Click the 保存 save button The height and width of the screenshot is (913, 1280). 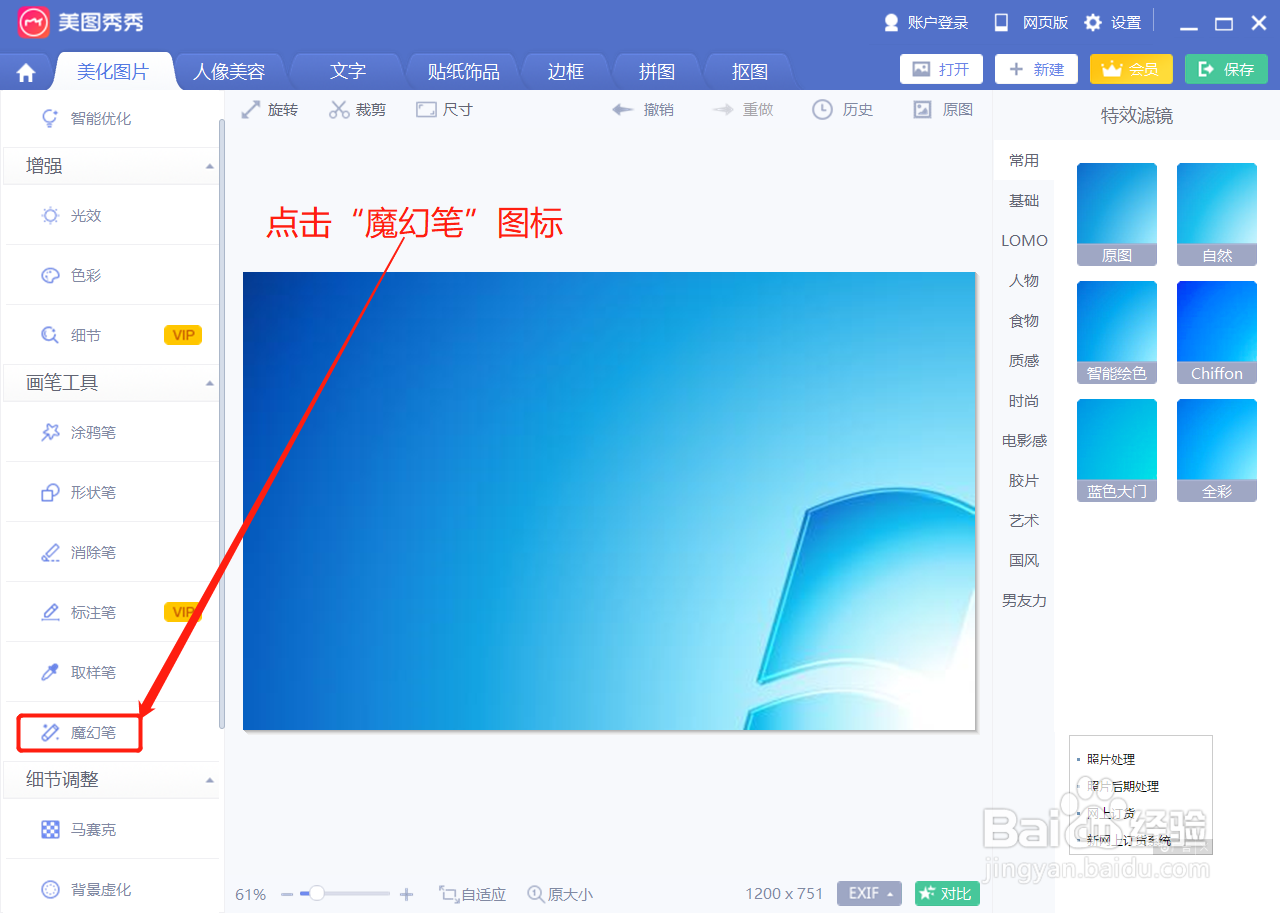click(1226, 69)
